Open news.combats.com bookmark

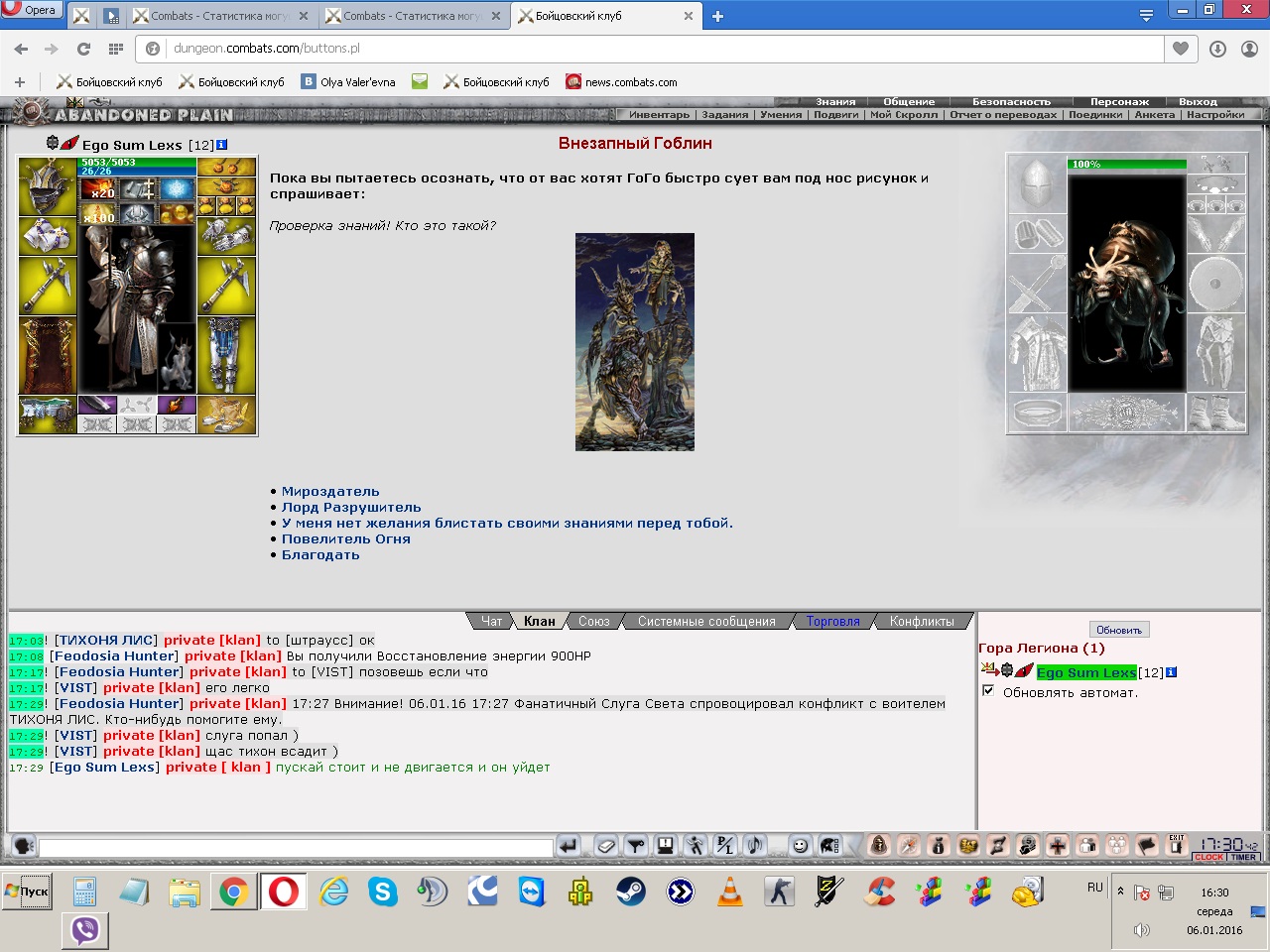point(621,82)
